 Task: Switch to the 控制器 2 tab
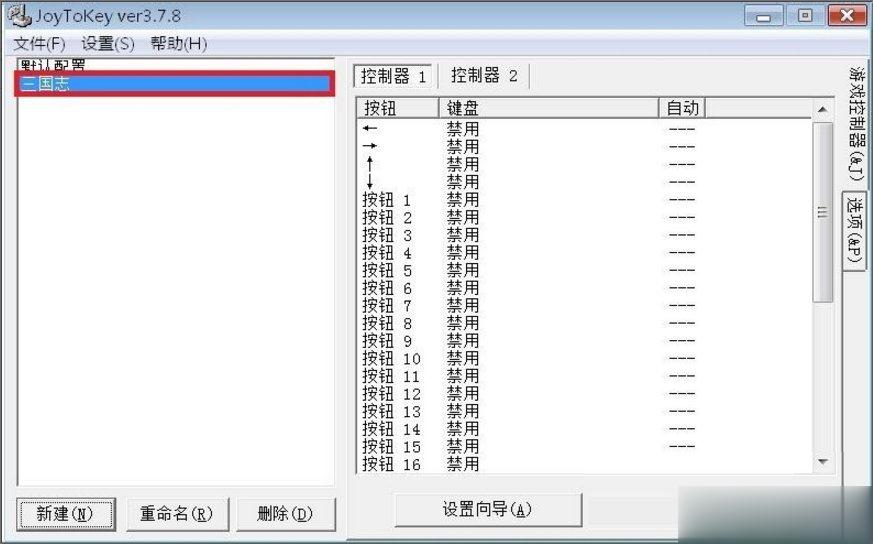pos(484,75)
